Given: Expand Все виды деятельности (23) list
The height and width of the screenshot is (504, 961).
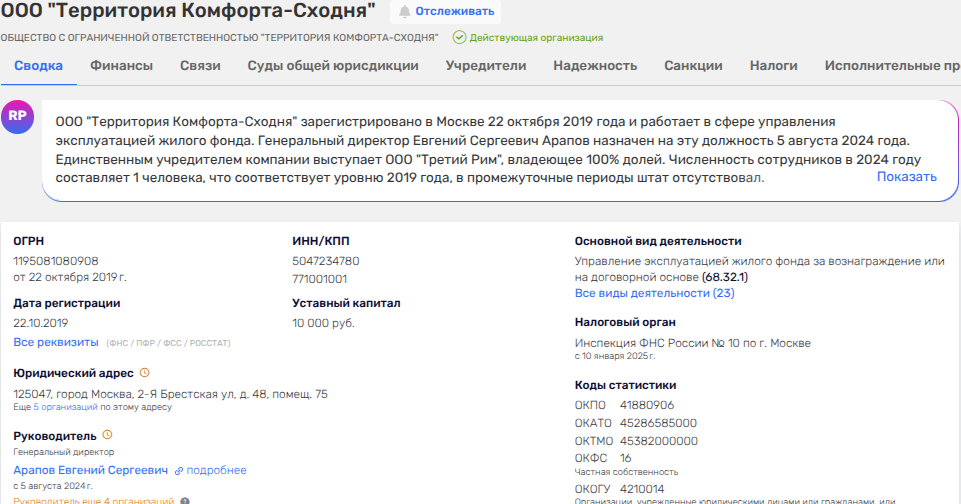Looking at the screenshot, I should pyautogui.click(x=654, y=293).
